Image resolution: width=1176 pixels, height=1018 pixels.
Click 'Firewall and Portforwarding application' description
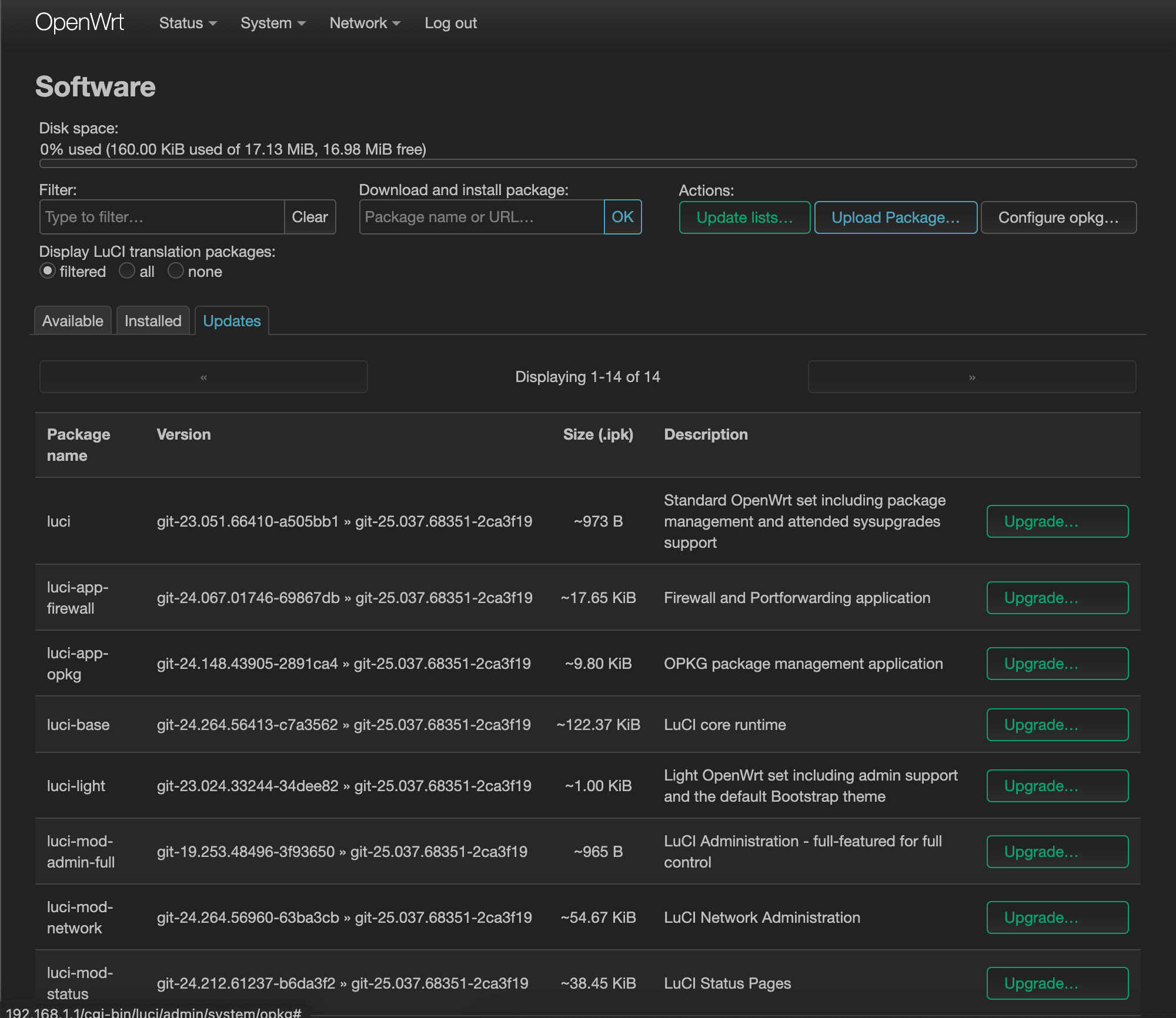pyautogui.click(x=797, y=598)
